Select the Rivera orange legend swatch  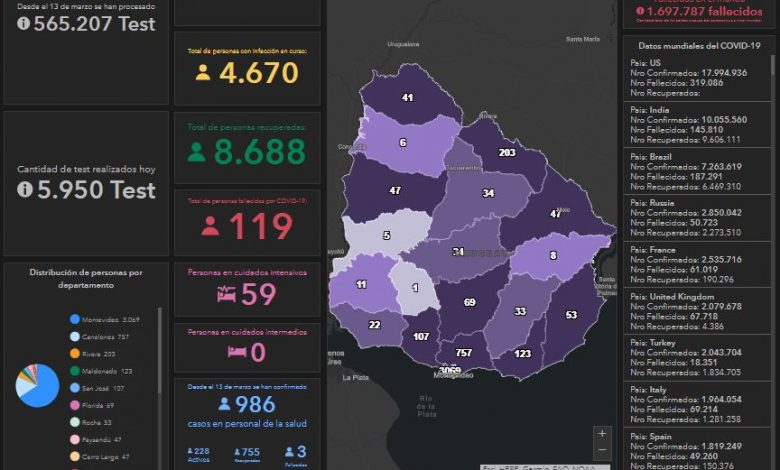click(75, 353)
